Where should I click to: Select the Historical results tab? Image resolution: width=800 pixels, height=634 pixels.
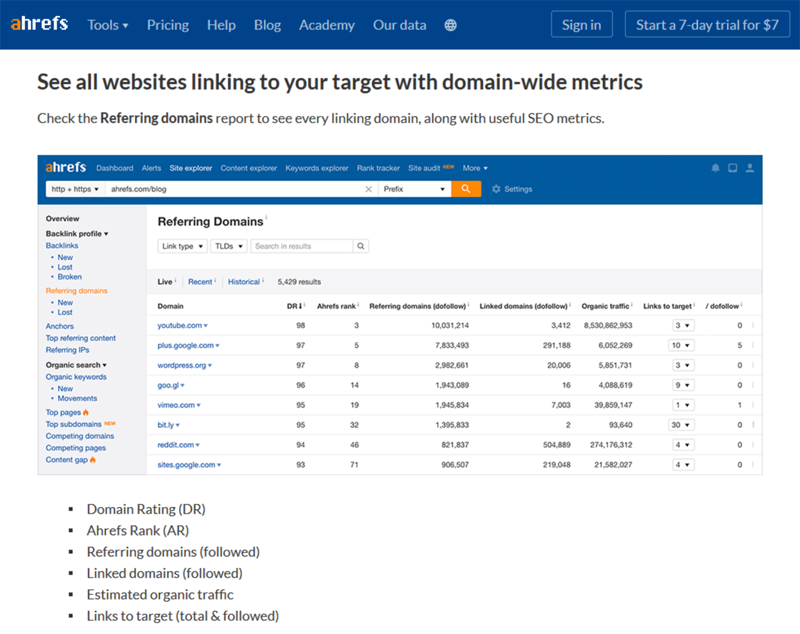pos(244,282)
